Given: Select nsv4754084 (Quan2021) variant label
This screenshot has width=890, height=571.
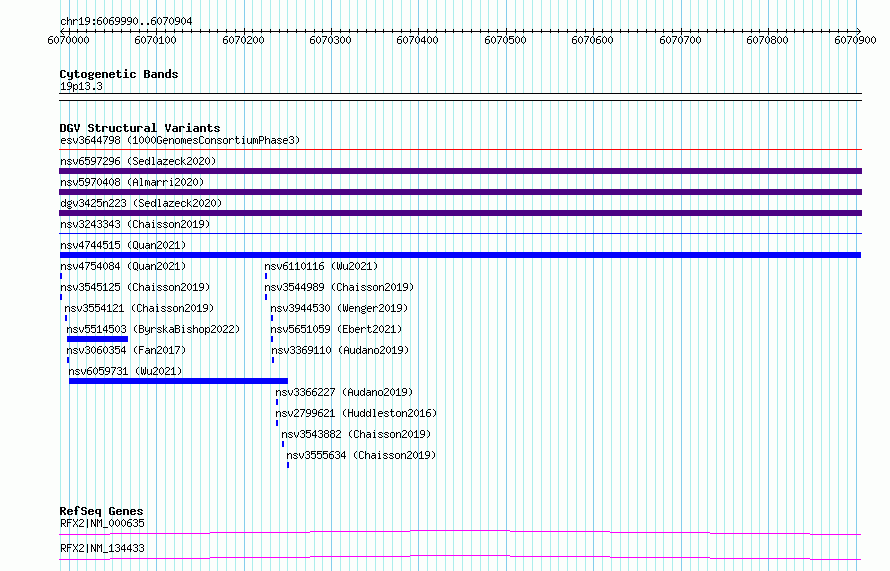Looking at the screenshot, I should [x=123, y=266].
